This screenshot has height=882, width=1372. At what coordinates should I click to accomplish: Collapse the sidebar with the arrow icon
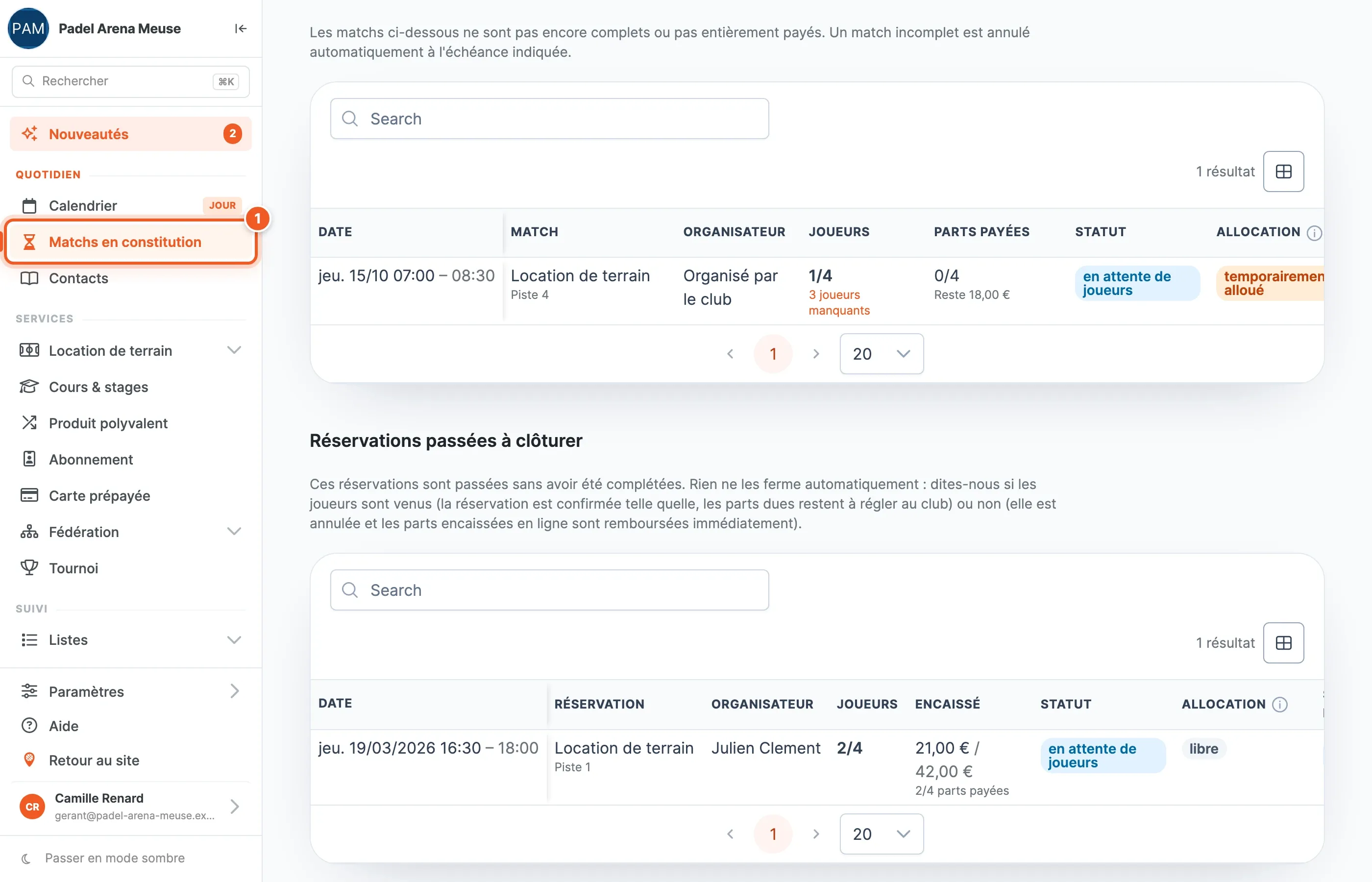(241, 28)
